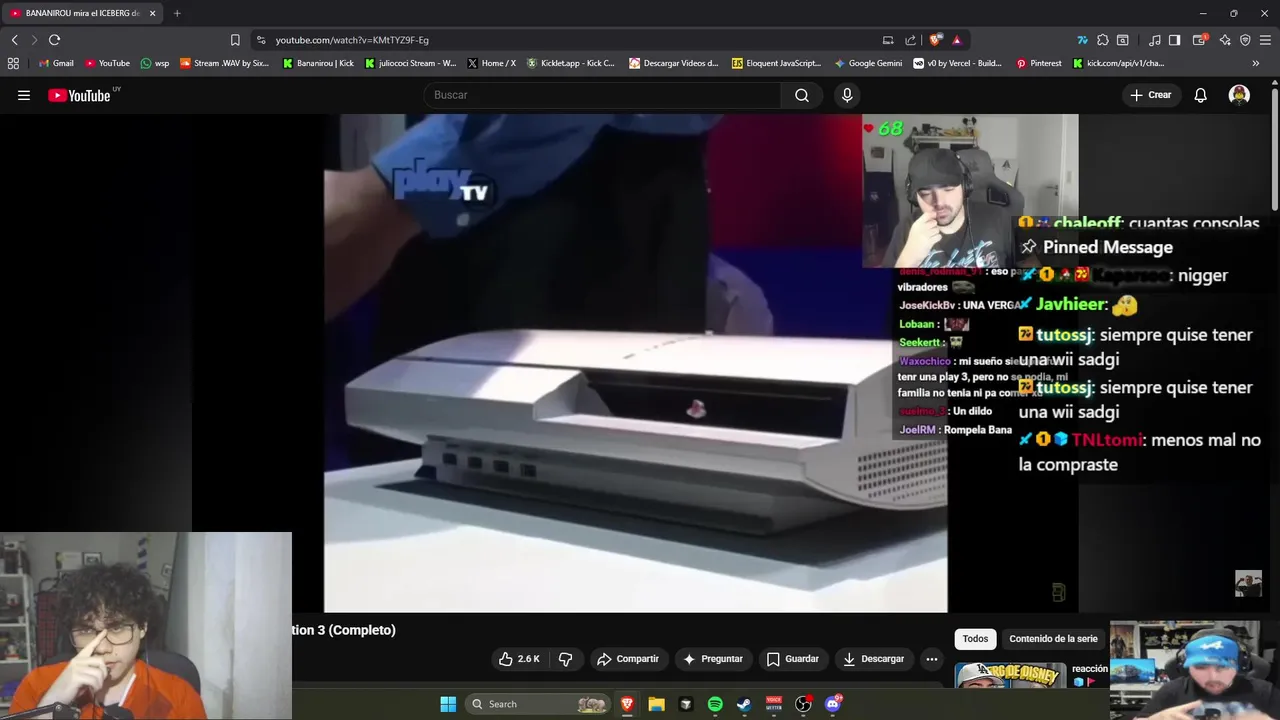Open the Eloquent JavaScript bookmark
This screenshot has width=1280, height=720.
[776, 63]
